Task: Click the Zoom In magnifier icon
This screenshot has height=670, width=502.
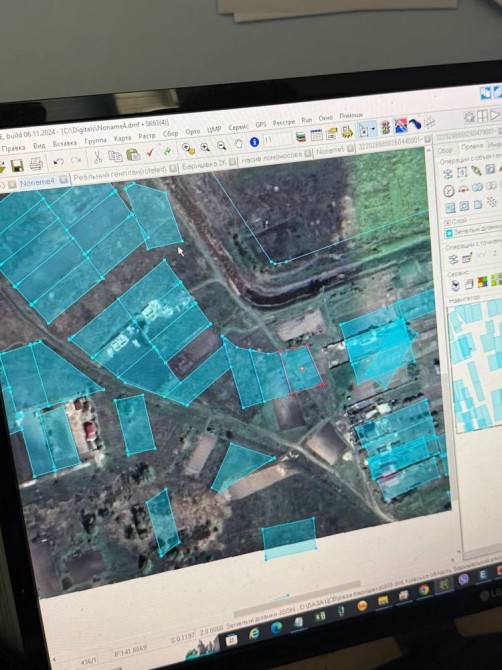Action: pos(205,147)
